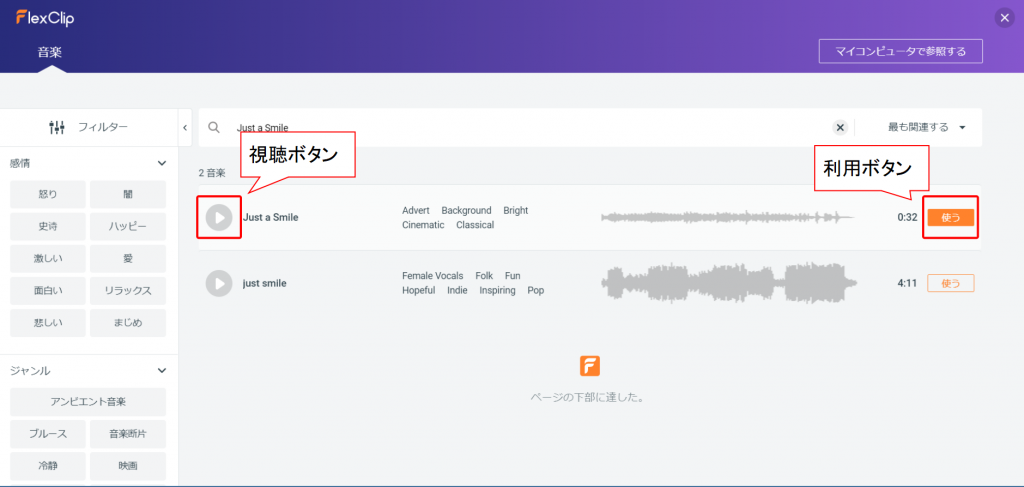The width and height of the screenshot is (1024, 487).
Task: Select the ブルース genre filter
Action: click(x=47, y=434)
